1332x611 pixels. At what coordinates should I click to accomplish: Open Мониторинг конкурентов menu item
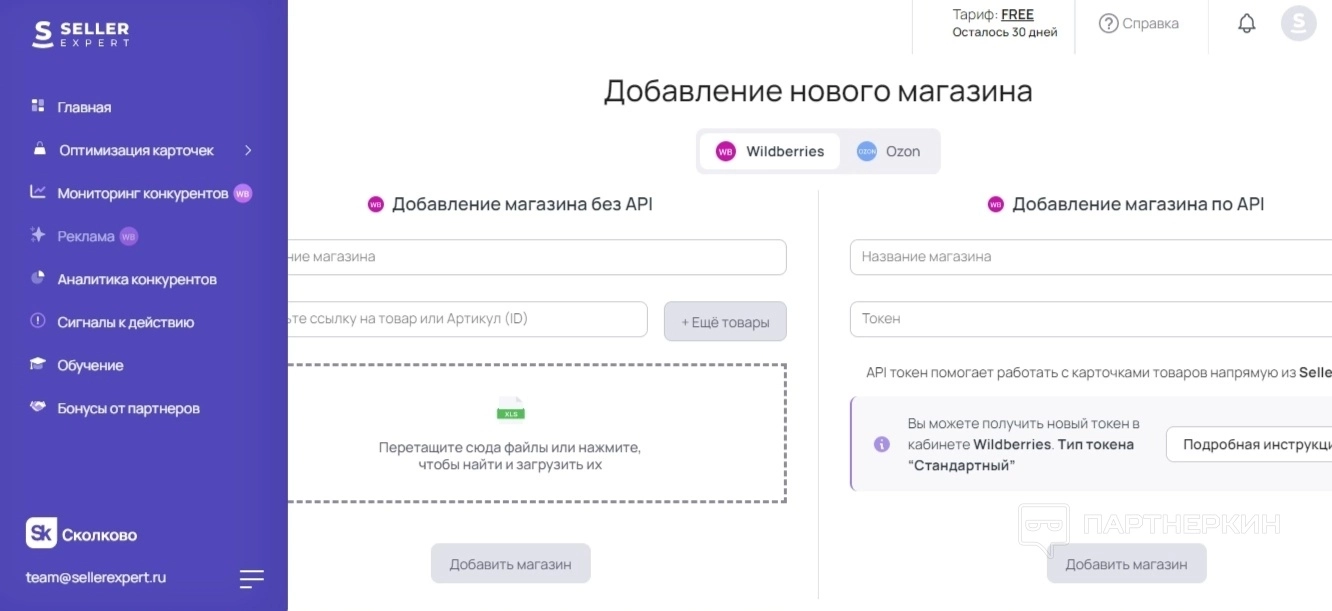(144, 193)
